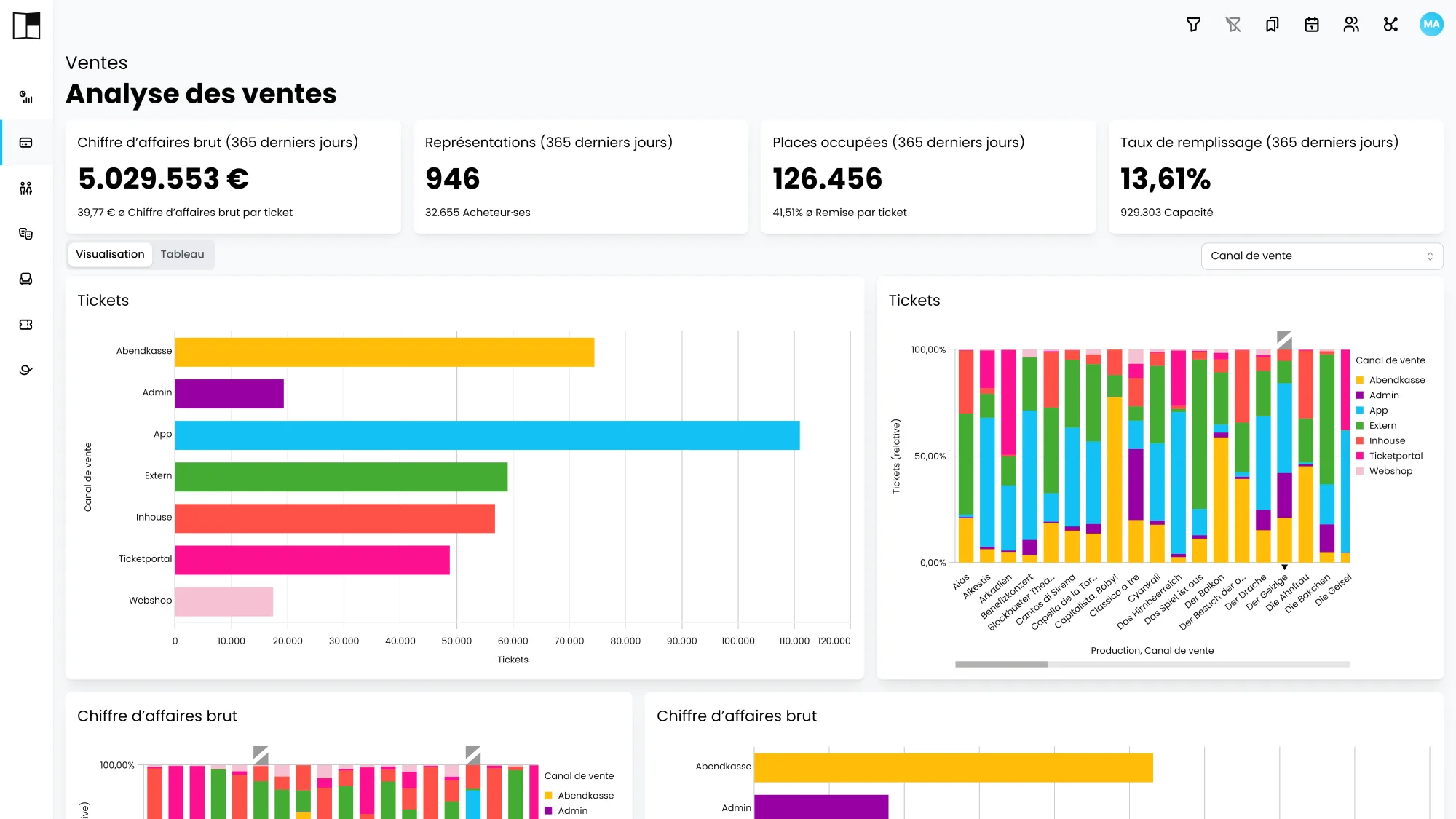1456x819 pixels.
Task: Select the Représentations KPI card
Action: [x=580, y=177]
